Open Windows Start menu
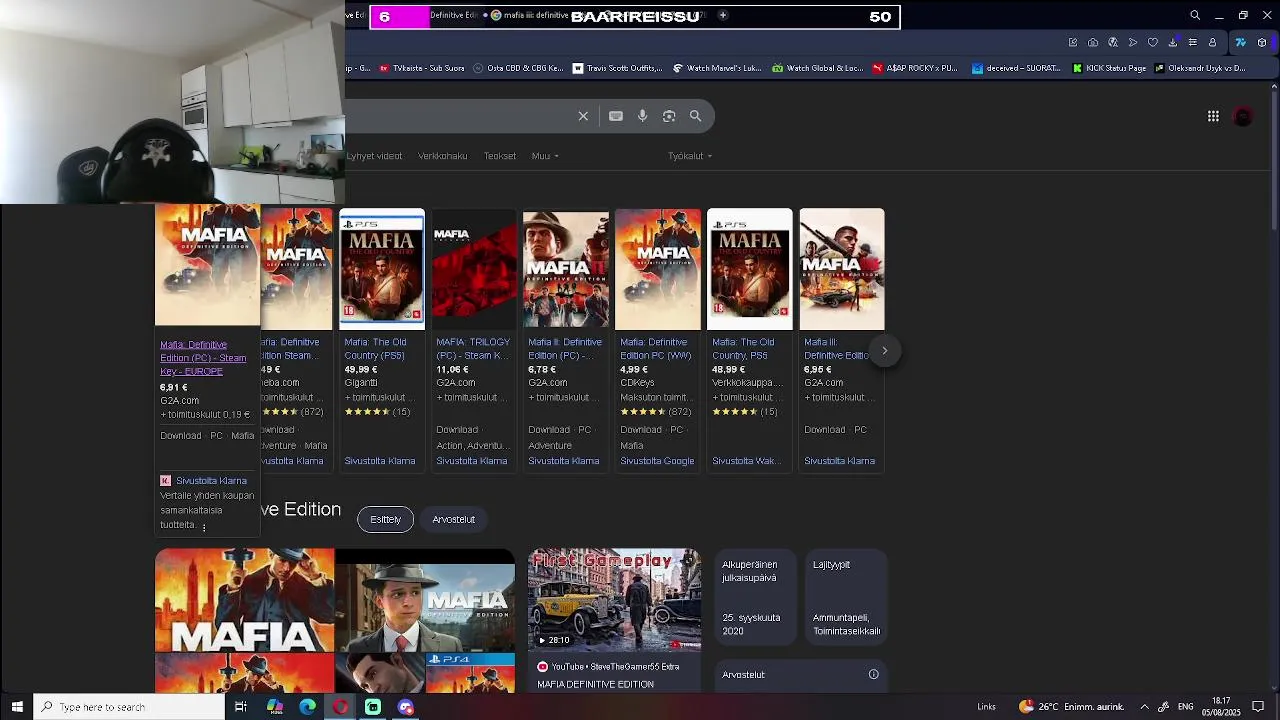 click(17, 707)
